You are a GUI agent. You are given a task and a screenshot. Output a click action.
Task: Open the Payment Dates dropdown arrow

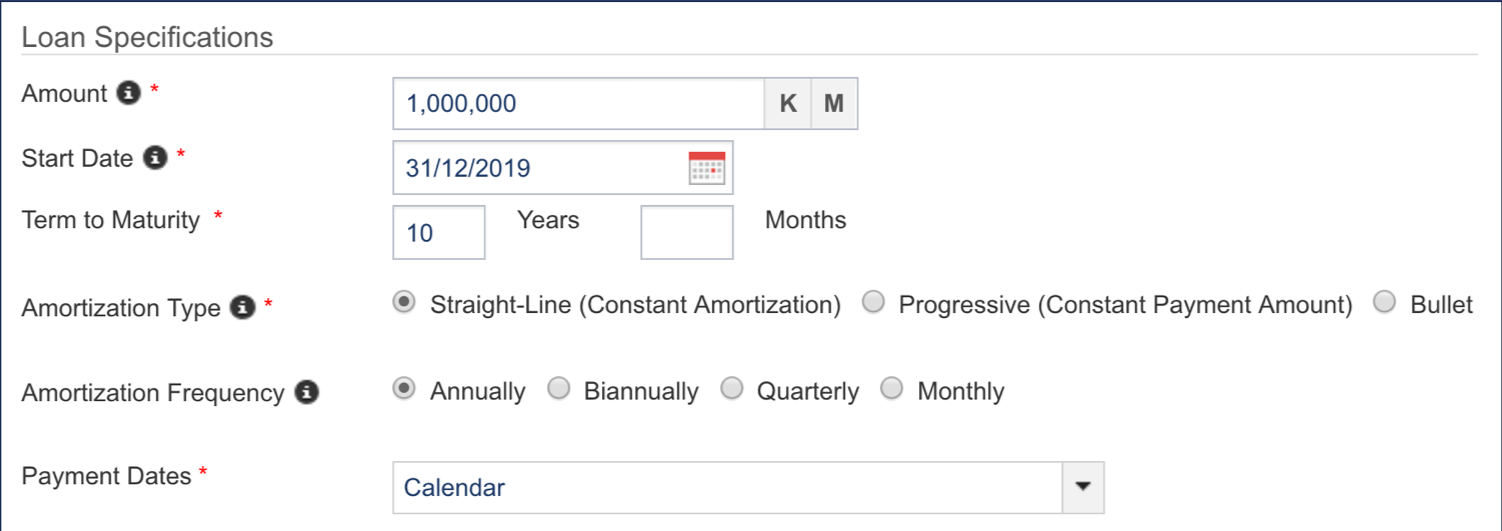point(1080,487)
